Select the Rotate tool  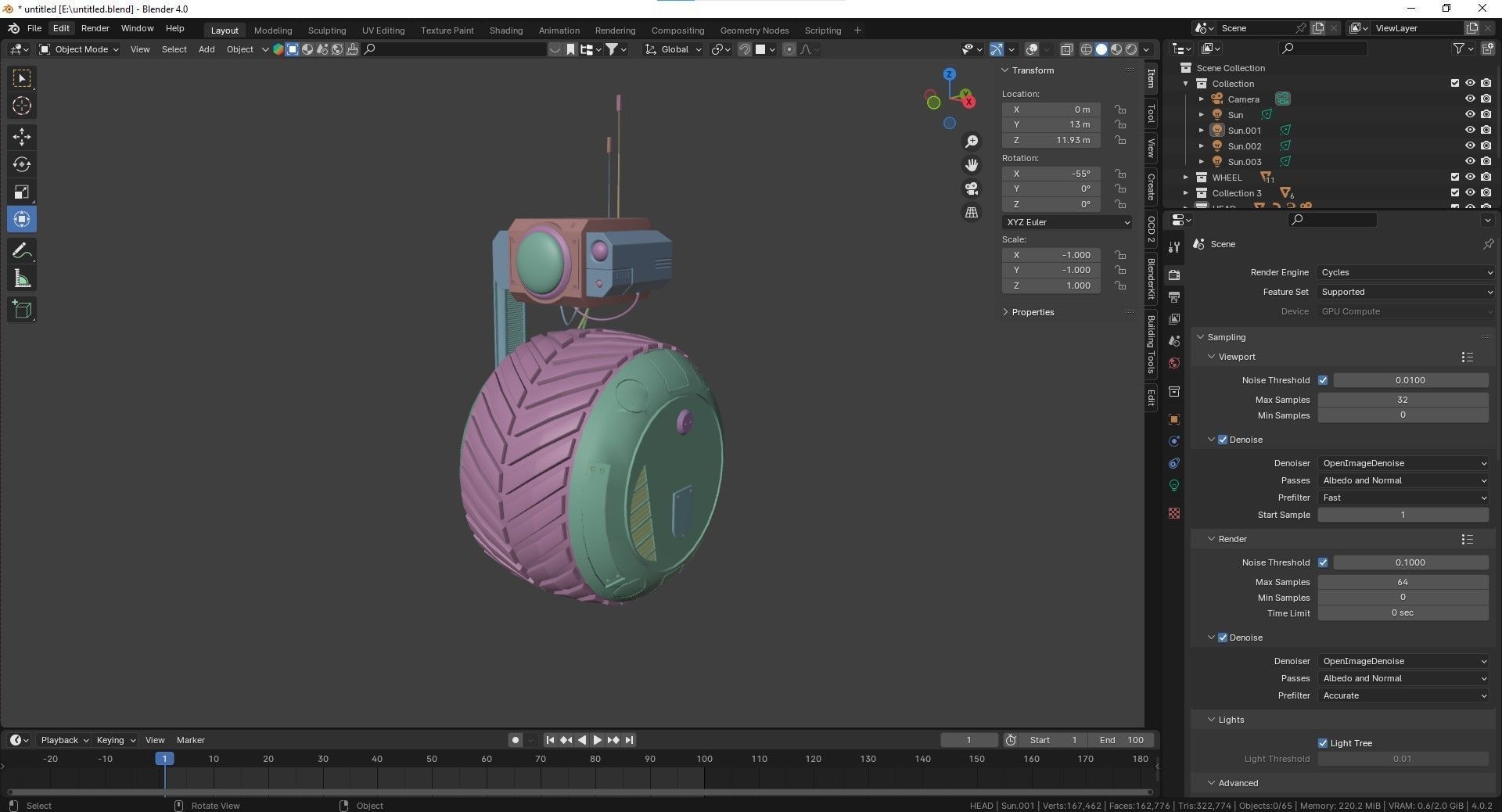pos(22,164)
